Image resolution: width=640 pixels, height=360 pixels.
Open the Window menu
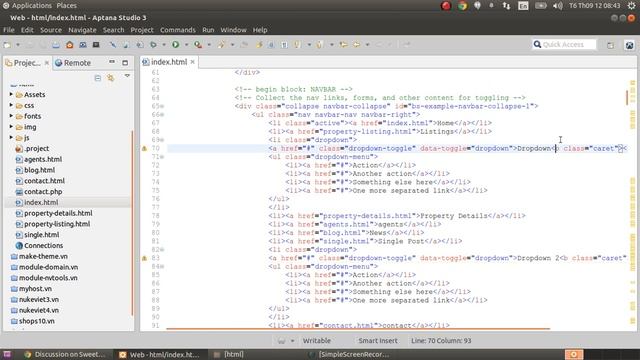point(233,30)
